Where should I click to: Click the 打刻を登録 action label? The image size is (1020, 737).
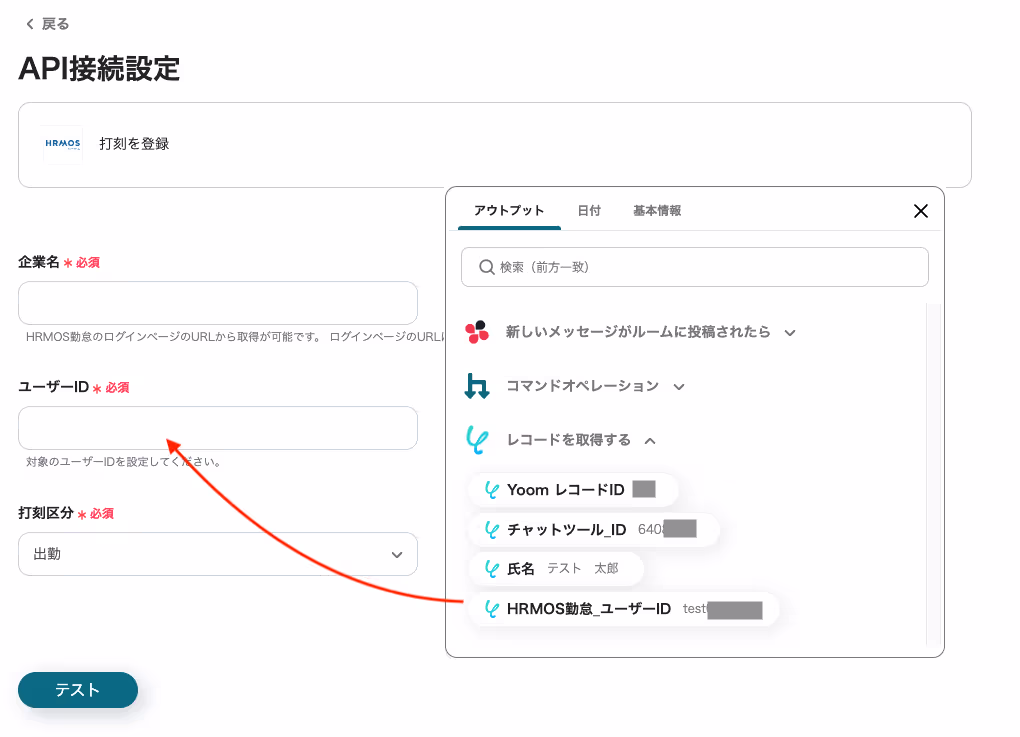[134, 144]
